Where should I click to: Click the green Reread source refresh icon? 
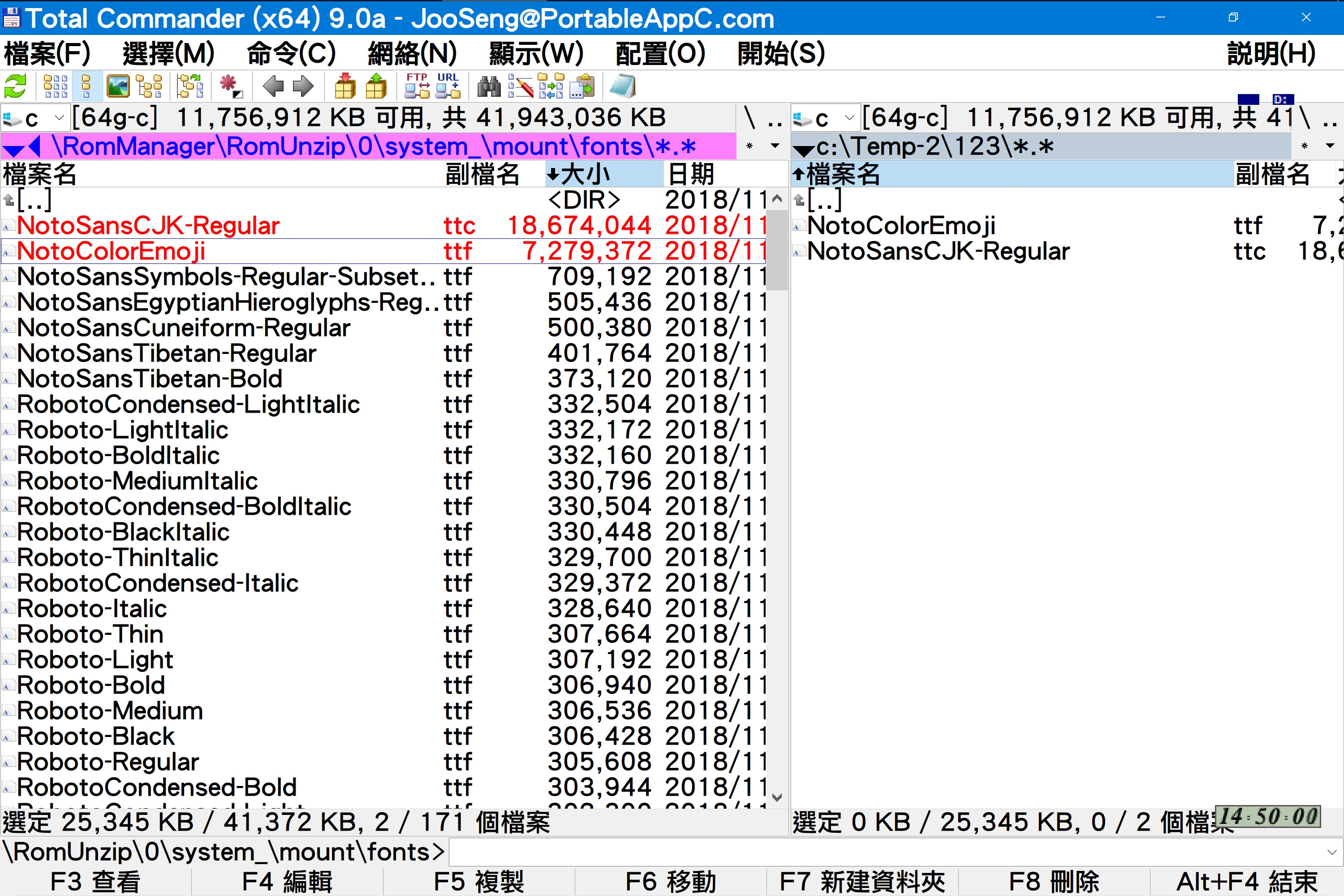point(15,87)
